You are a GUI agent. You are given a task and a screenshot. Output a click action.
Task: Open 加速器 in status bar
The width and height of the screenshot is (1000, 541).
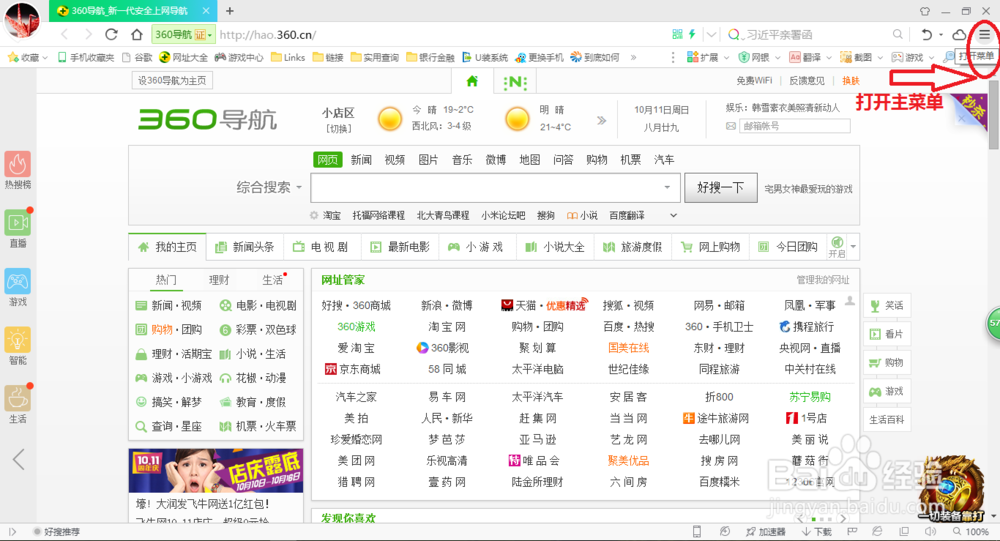[x=766, y=531]
